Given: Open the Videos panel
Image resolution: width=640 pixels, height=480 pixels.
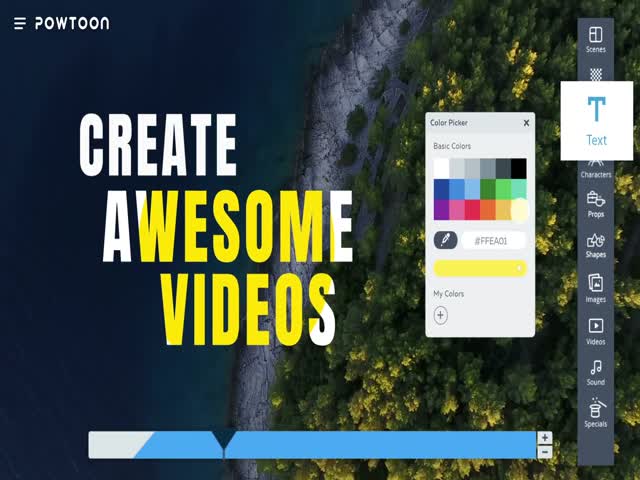Looking at the screenshot, I should coord(595,331).
